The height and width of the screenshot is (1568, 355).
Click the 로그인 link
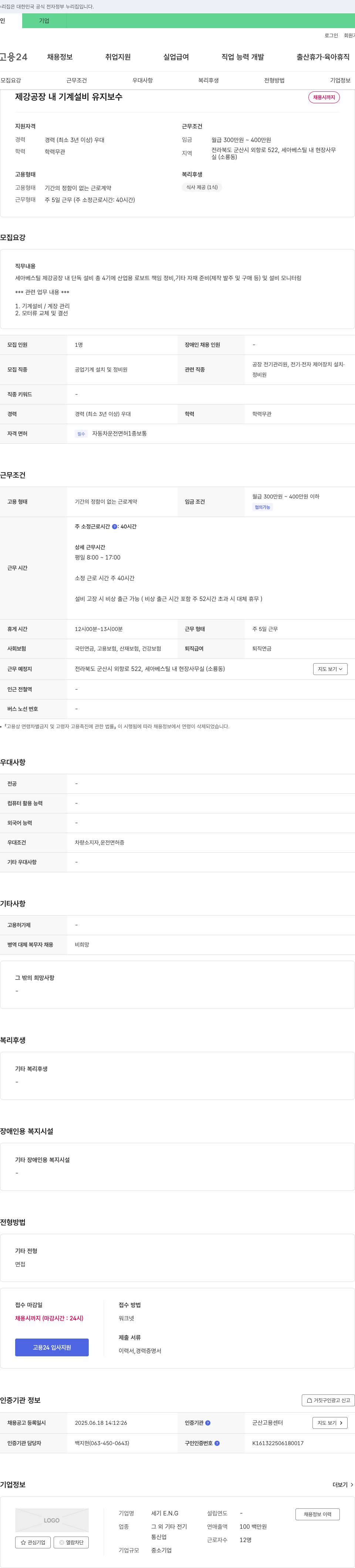coord(331,35)
